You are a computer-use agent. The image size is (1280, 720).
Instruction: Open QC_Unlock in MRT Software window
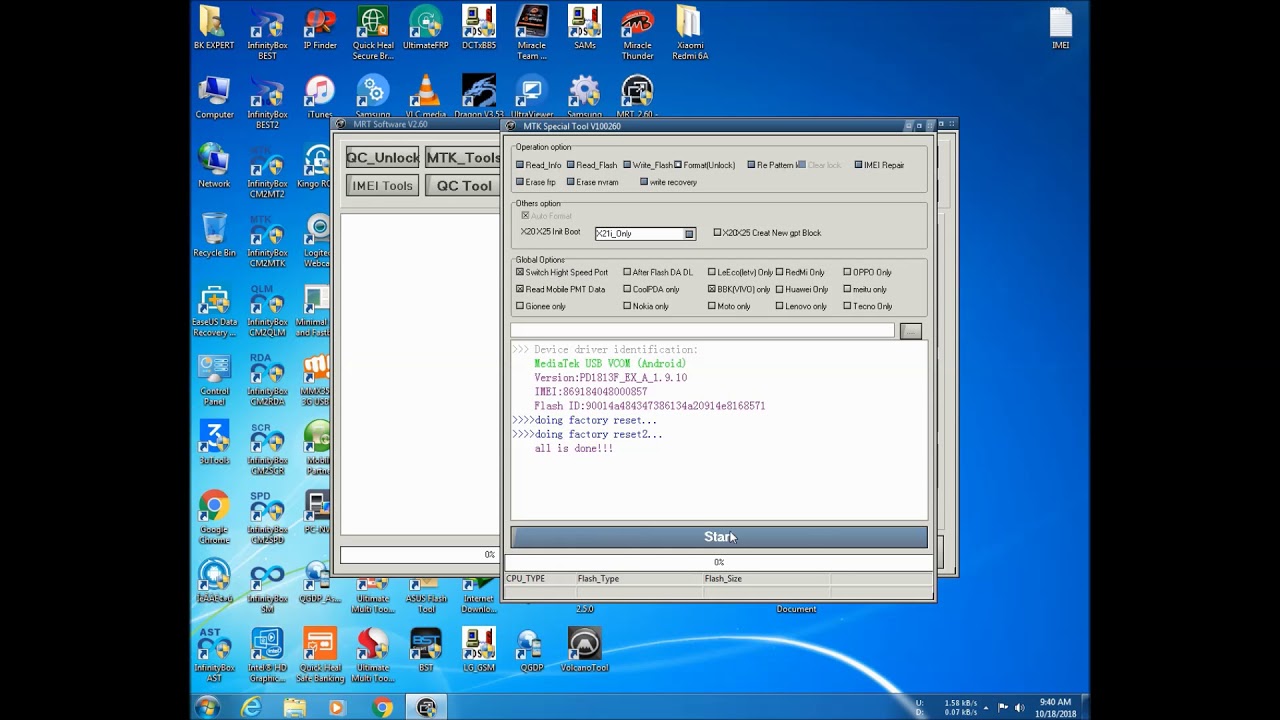pos(382,157)
